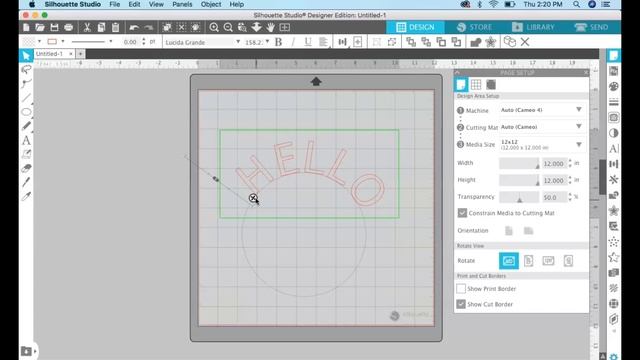Select the Eraser tool

click(27, 168)
